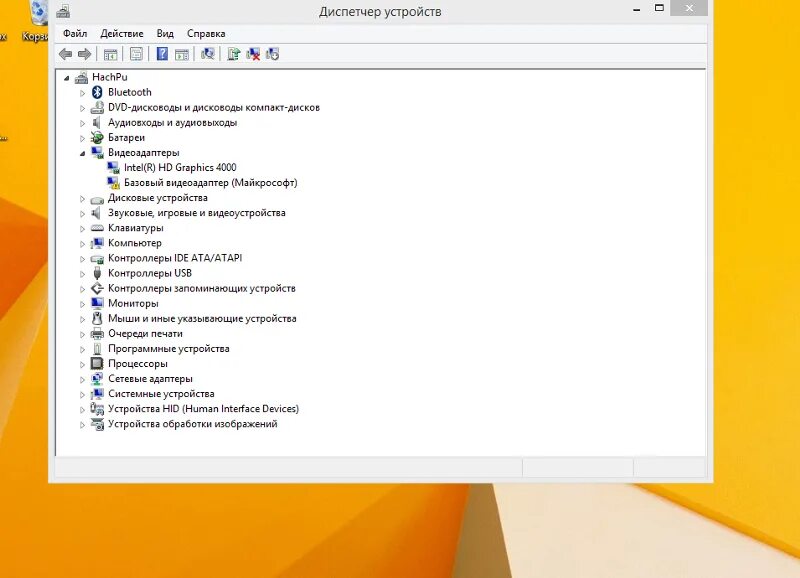Click the Disable device down-arrow icon
Screen dimensions: 800x578
pos(272,54)
